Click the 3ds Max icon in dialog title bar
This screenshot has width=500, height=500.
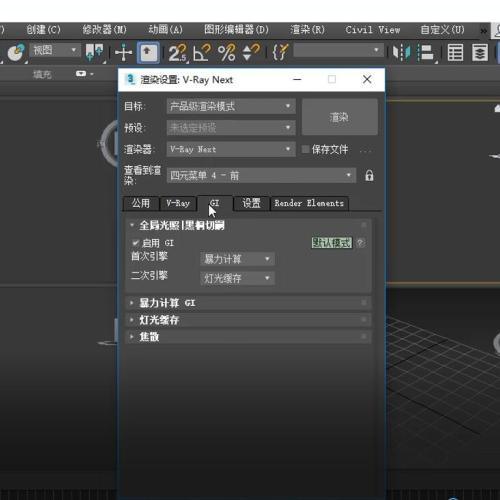130,80
